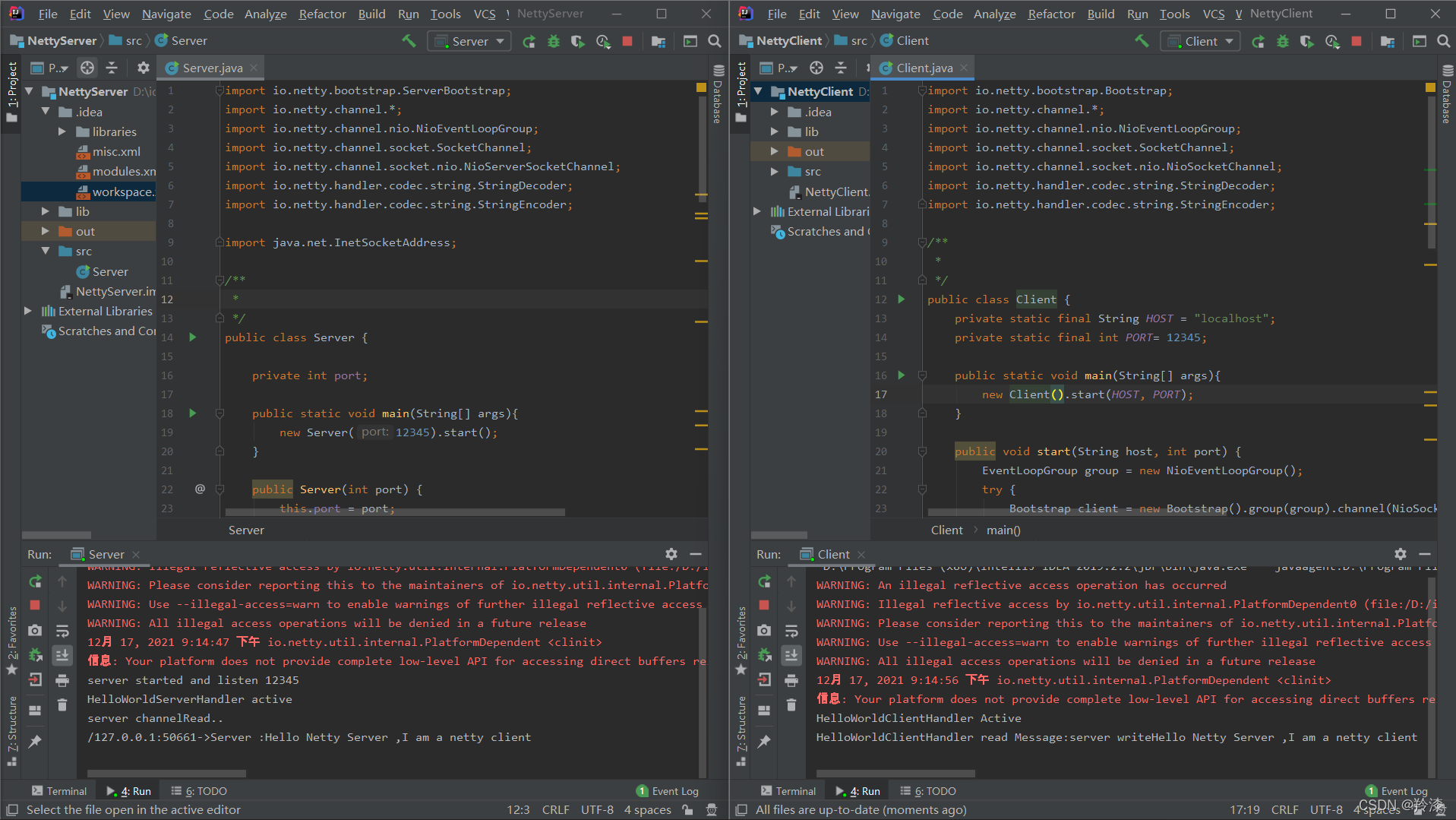The height and width of the screenshot is (820, 1456).
Task: Click Stop button in NettyClient toolbar
Action: [x=1357, y=41]
